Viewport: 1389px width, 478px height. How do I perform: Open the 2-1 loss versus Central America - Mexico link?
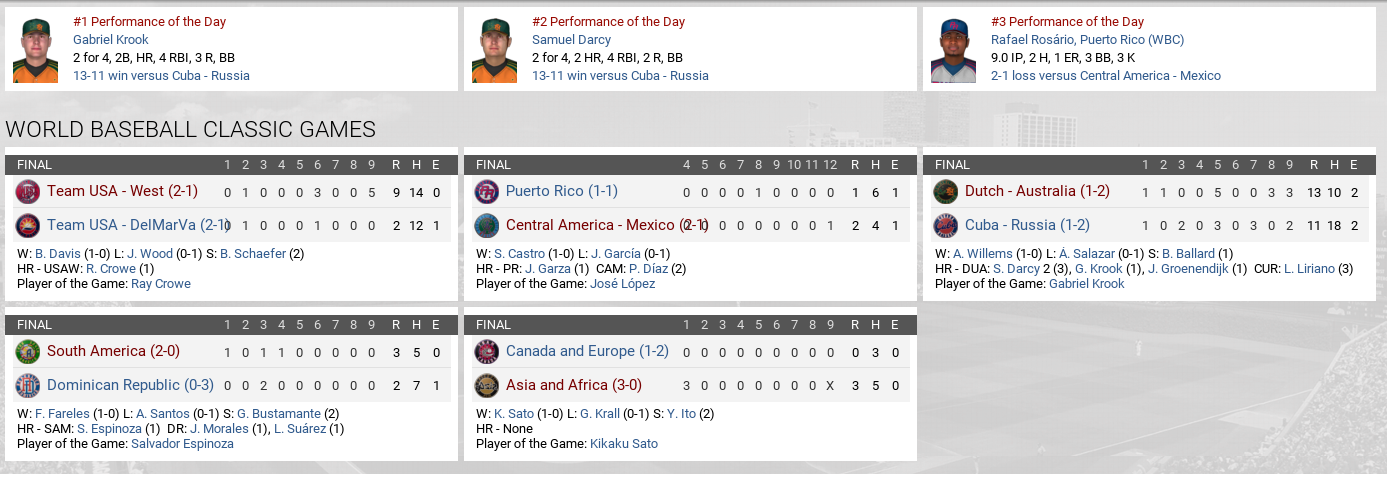click(x=1105, y=76)
